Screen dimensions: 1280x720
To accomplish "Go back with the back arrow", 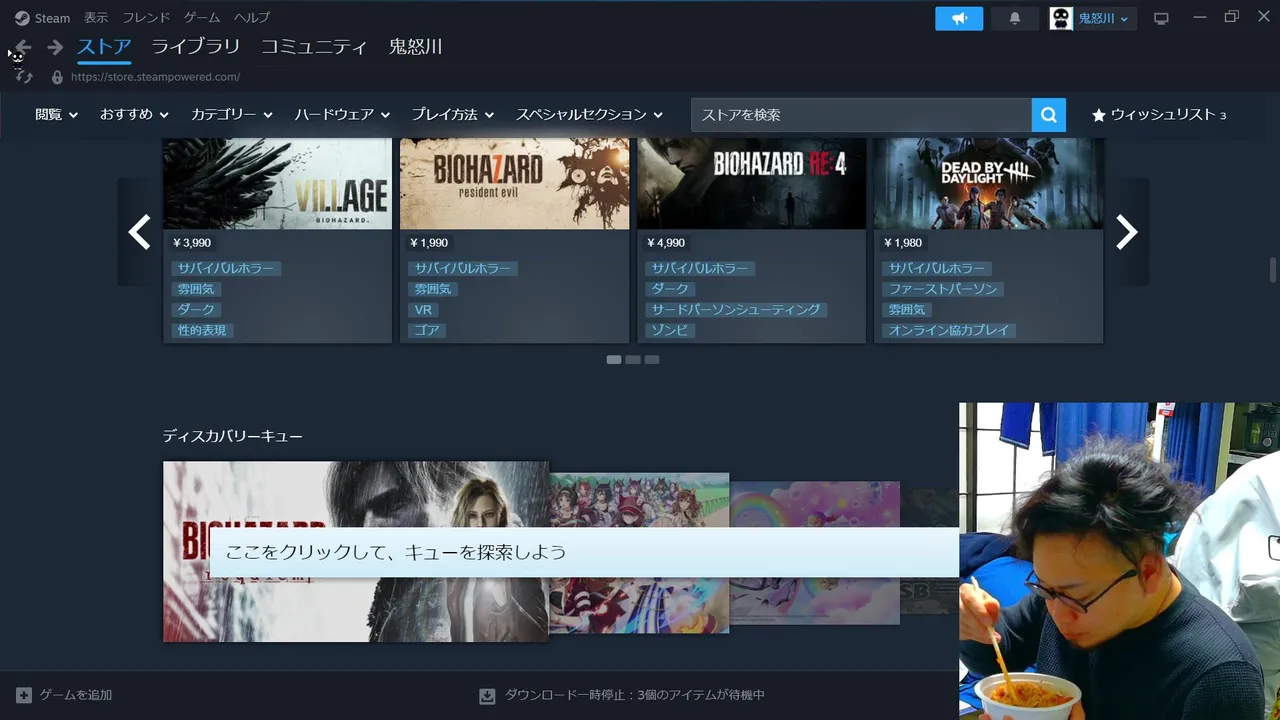I will click(23, 47).
